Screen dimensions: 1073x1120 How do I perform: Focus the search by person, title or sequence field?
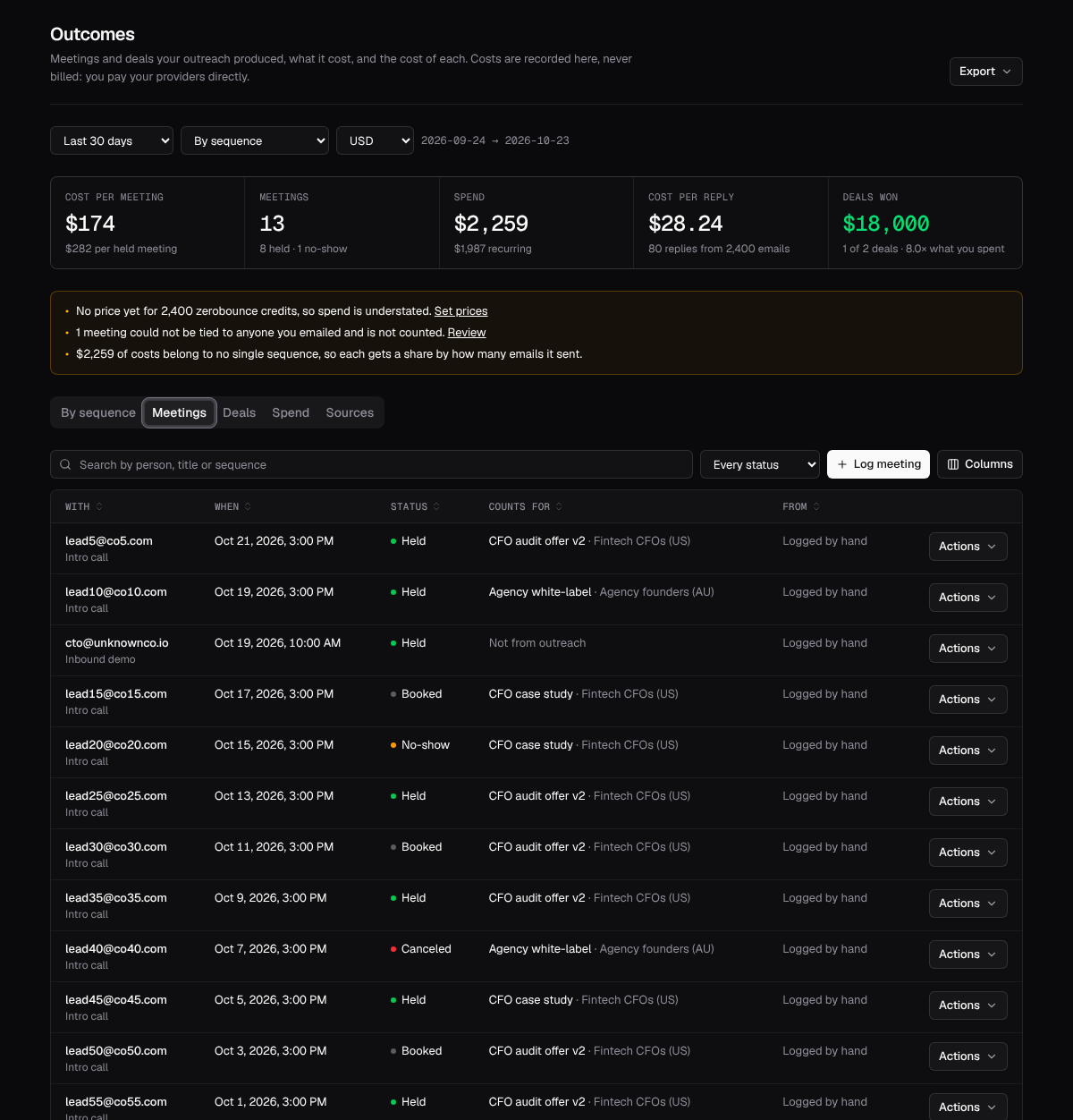click(371, 464)
